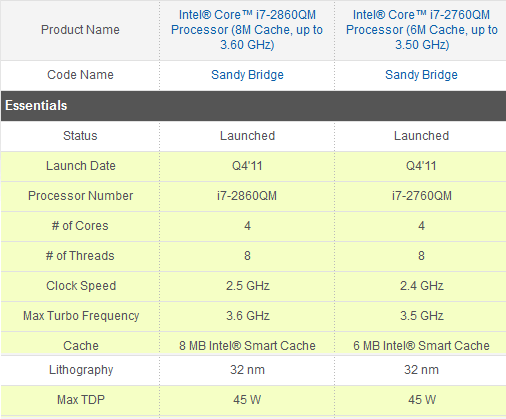506x419 pixels.
Task: Select the Lithography row label
Action: coord(81,370)
